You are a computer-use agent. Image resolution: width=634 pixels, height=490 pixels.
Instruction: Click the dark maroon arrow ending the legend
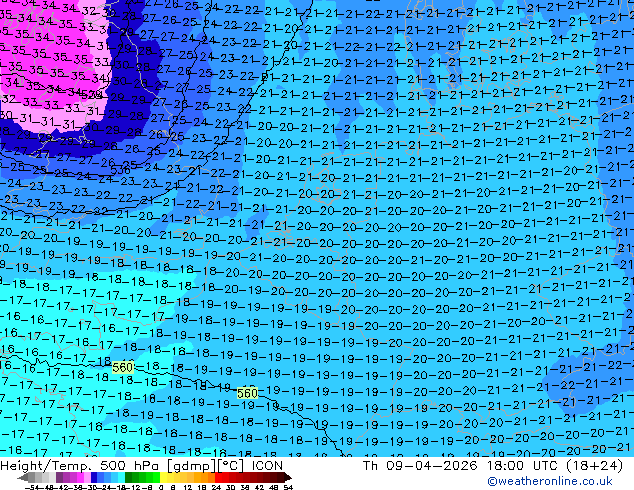(288, 477)
